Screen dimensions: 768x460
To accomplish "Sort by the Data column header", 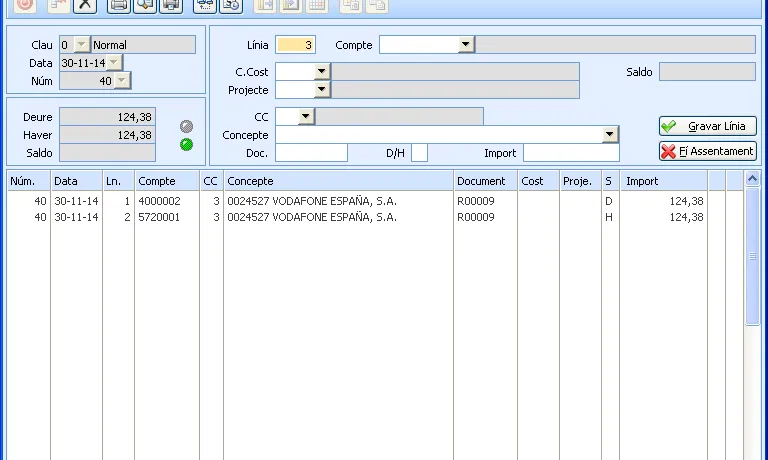I will 76,181.
